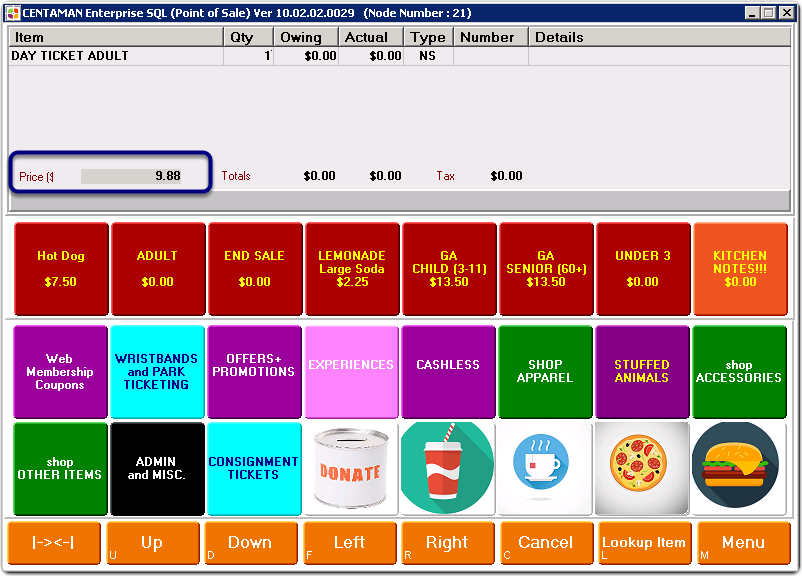Add LEMONADE Large Soda $2.25
Screen dimensions: 802x576
pos(352,269)
